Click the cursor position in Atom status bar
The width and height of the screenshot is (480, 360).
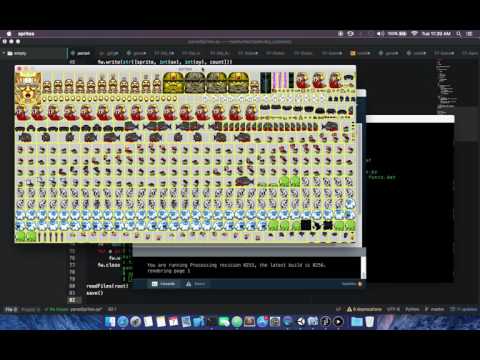coord(112,309)
